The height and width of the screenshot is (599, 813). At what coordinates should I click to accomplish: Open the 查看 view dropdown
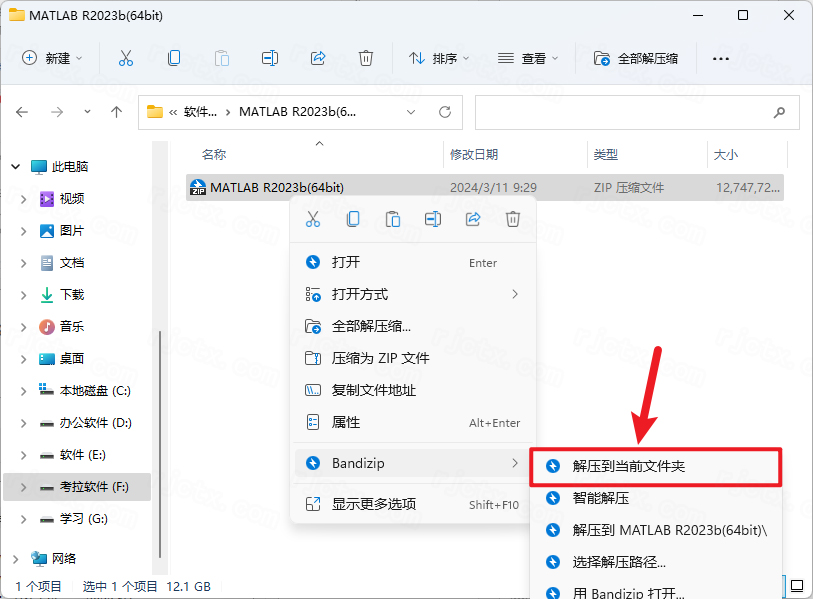tap(529, 58)
